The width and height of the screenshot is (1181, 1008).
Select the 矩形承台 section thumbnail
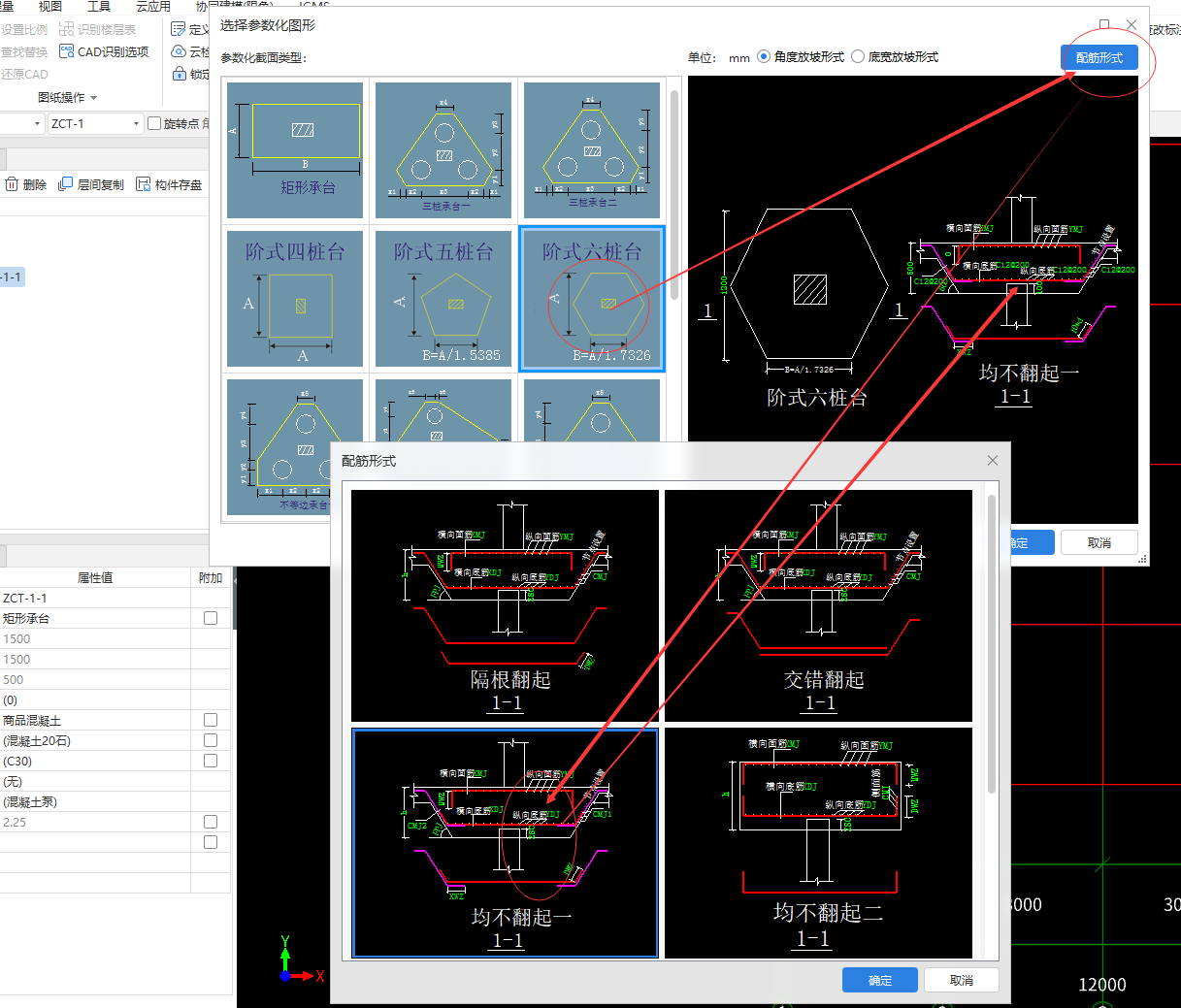(x=295, y=150)
